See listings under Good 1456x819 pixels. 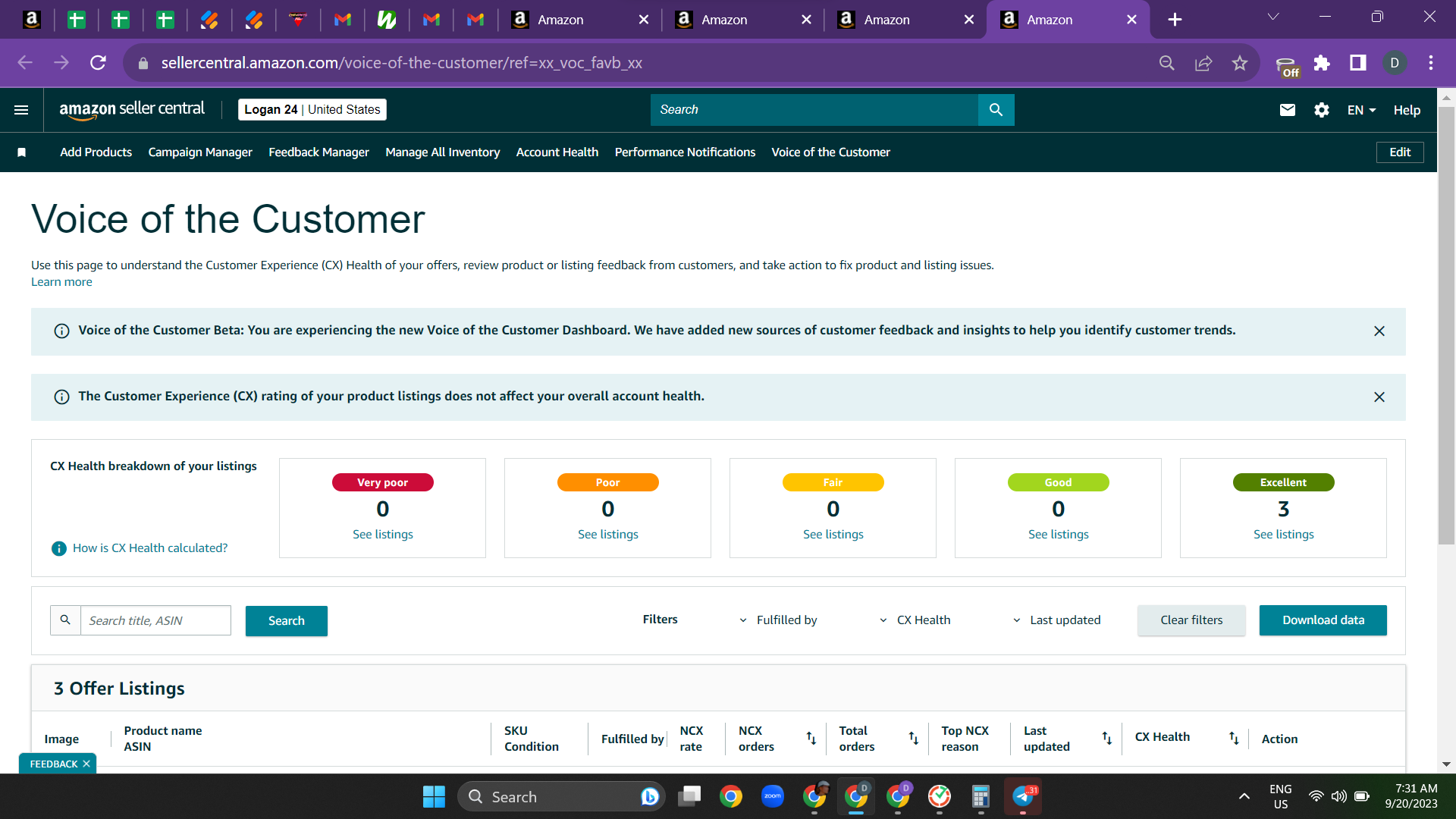(1059, 535)
